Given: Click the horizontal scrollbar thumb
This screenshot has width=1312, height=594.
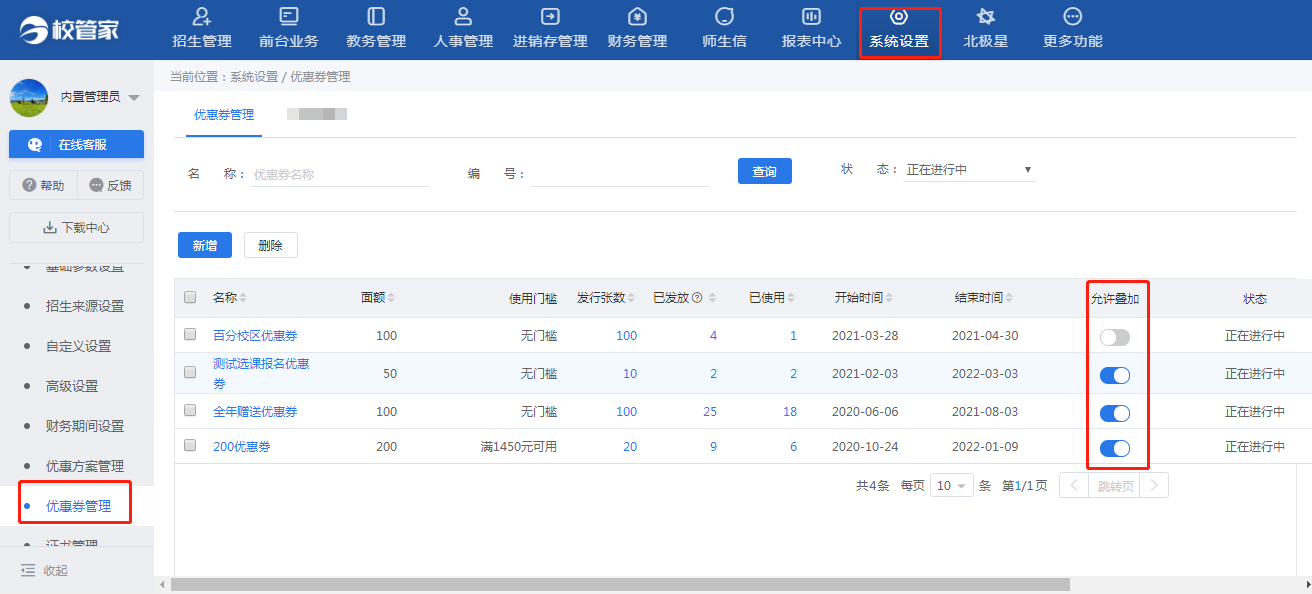Looking at the screenshot, I should tap(620, 584).
